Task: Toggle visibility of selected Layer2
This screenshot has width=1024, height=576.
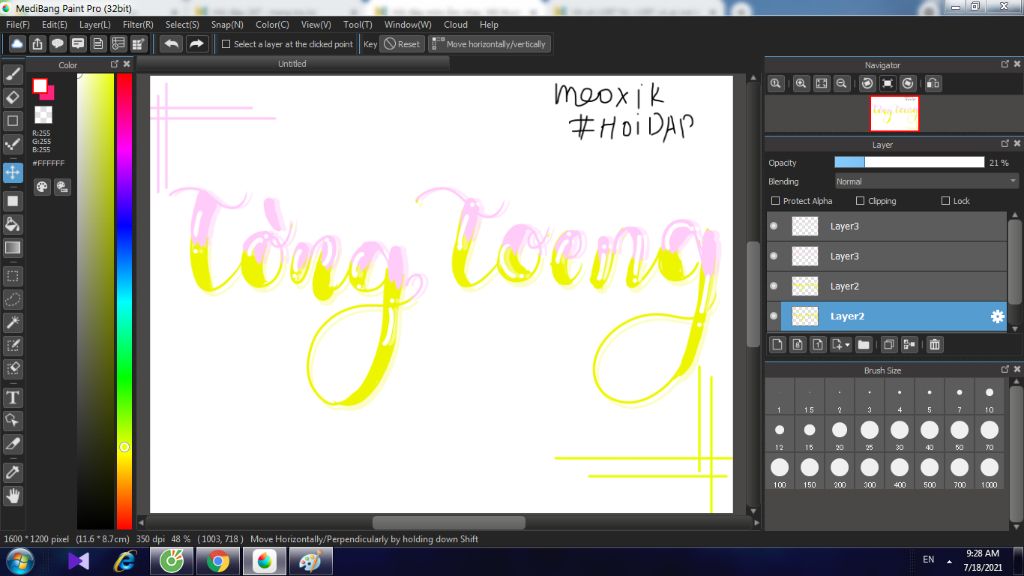Action: (774, 316)
